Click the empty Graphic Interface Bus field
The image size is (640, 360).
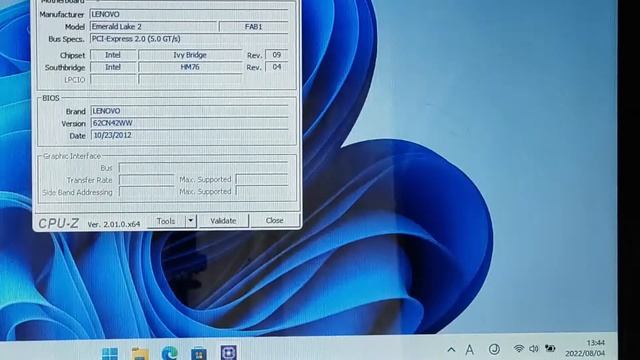[x=203, y=167]
